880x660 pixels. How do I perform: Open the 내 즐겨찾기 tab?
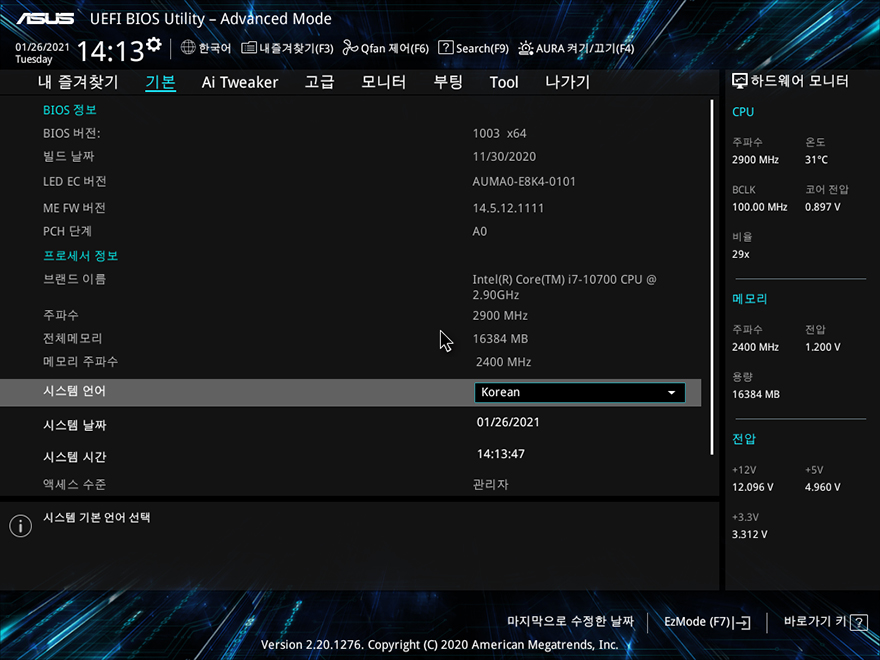pos(78,82)
